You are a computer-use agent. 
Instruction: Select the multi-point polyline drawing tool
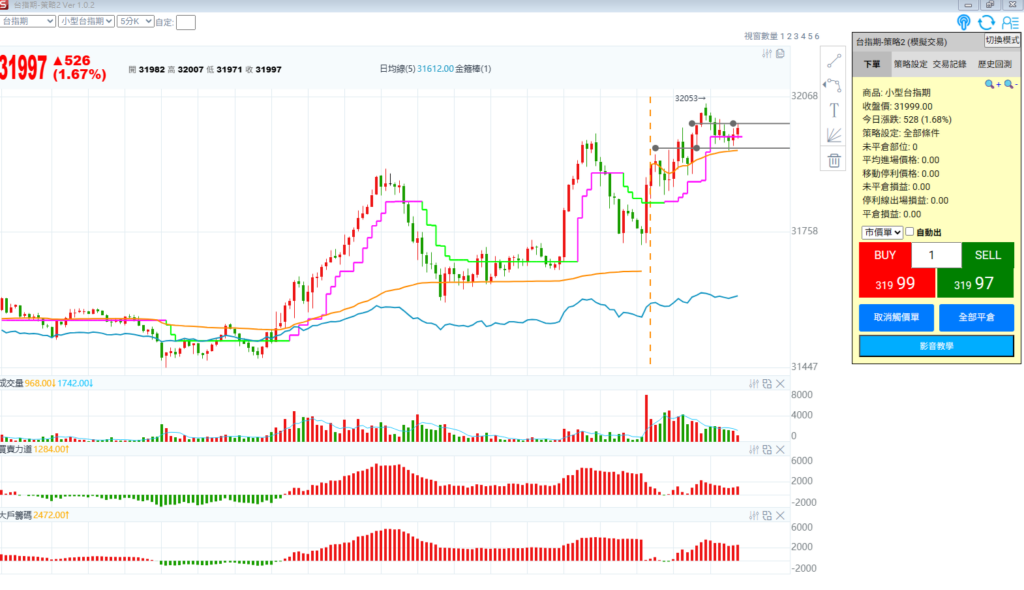(x=834, y=86)
